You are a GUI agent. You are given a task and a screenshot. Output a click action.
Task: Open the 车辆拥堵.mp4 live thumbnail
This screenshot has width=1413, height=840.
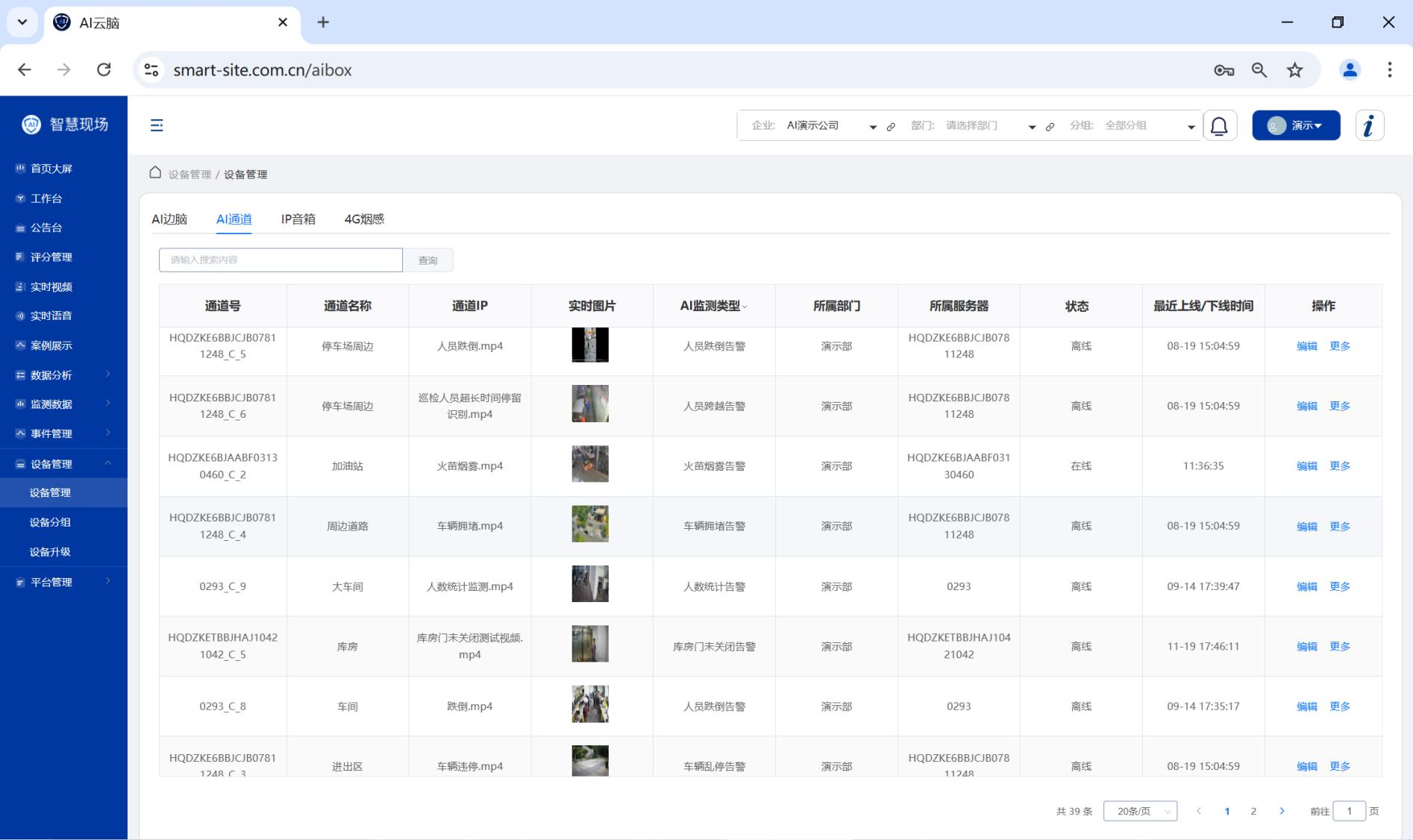click(590, 524)
